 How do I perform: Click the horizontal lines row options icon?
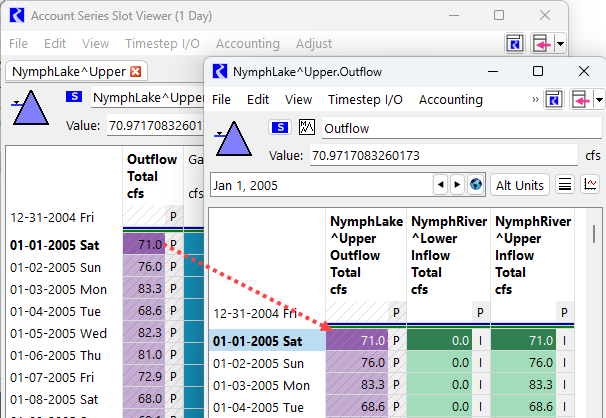pyautogui.click(x=565, y=185)
